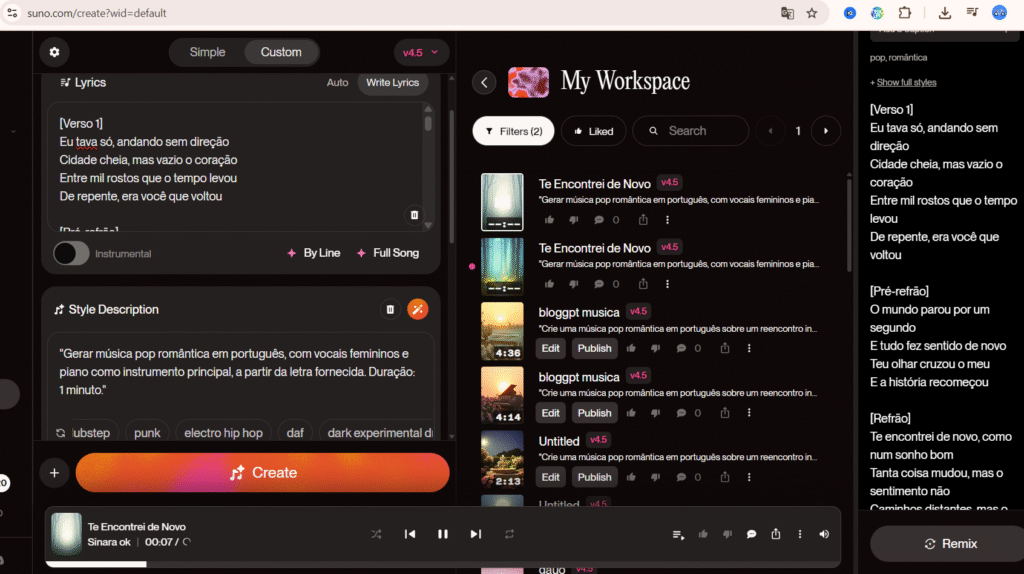Enable shuffle in the bottom player
1024x574 pixels.
(376, 534)
